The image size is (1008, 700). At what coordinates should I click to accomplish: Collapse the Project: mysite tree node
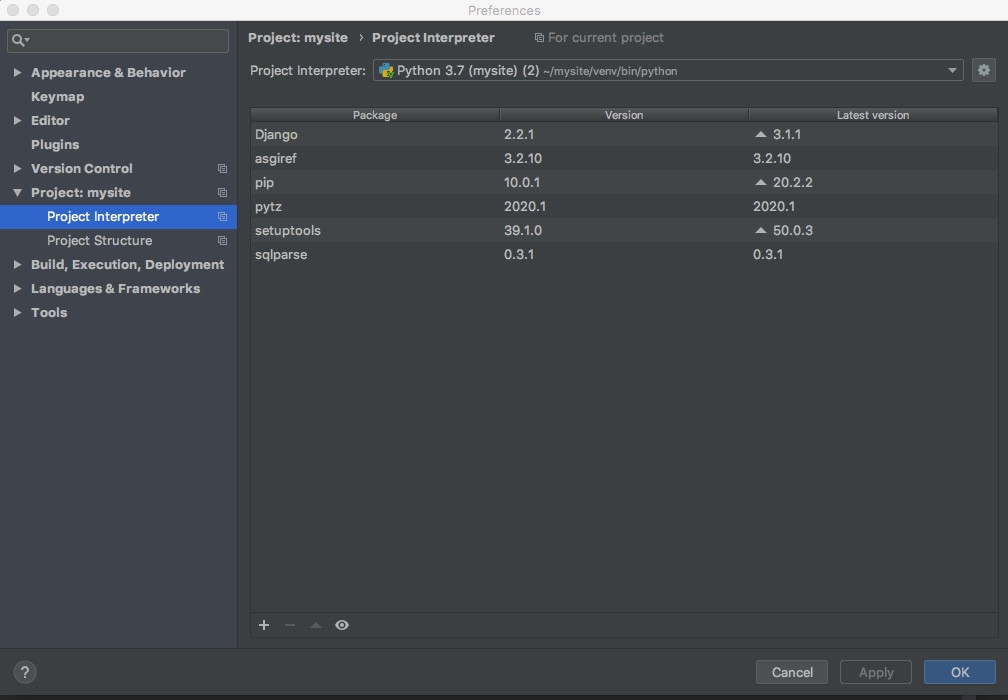[x=17, y=192]
